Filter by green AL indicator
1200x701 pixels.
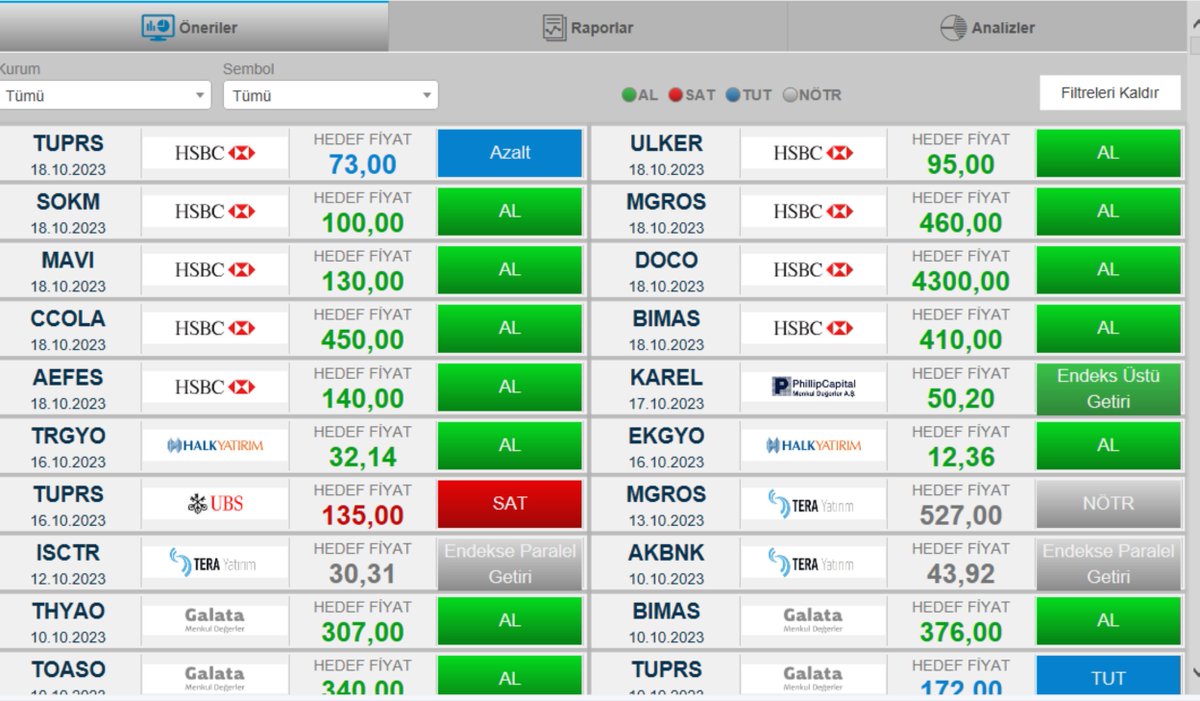tap(639, 95)
